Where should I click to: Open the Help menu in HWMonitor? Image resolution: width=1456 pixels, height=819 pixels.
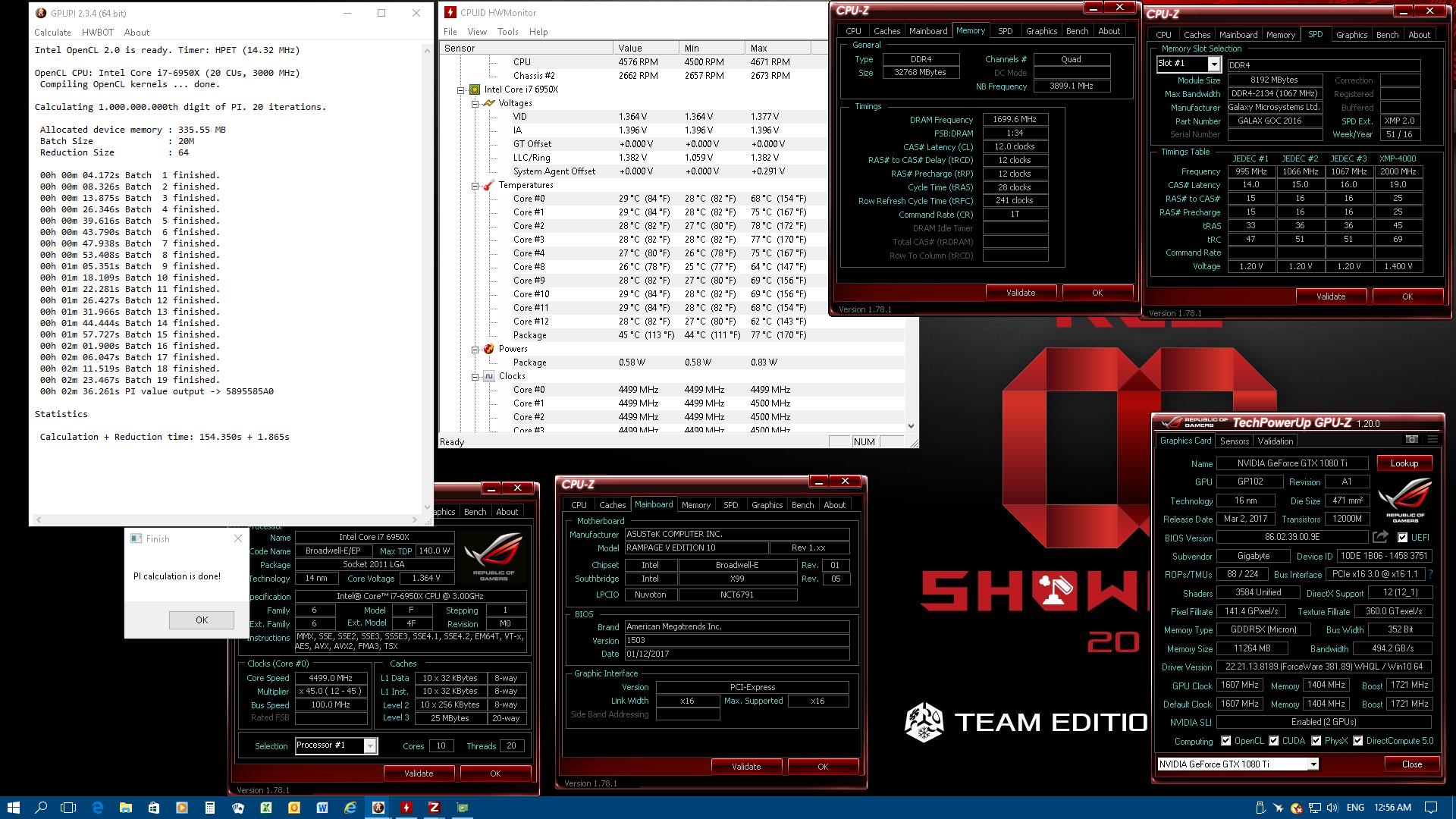click(x=538, y=32)
